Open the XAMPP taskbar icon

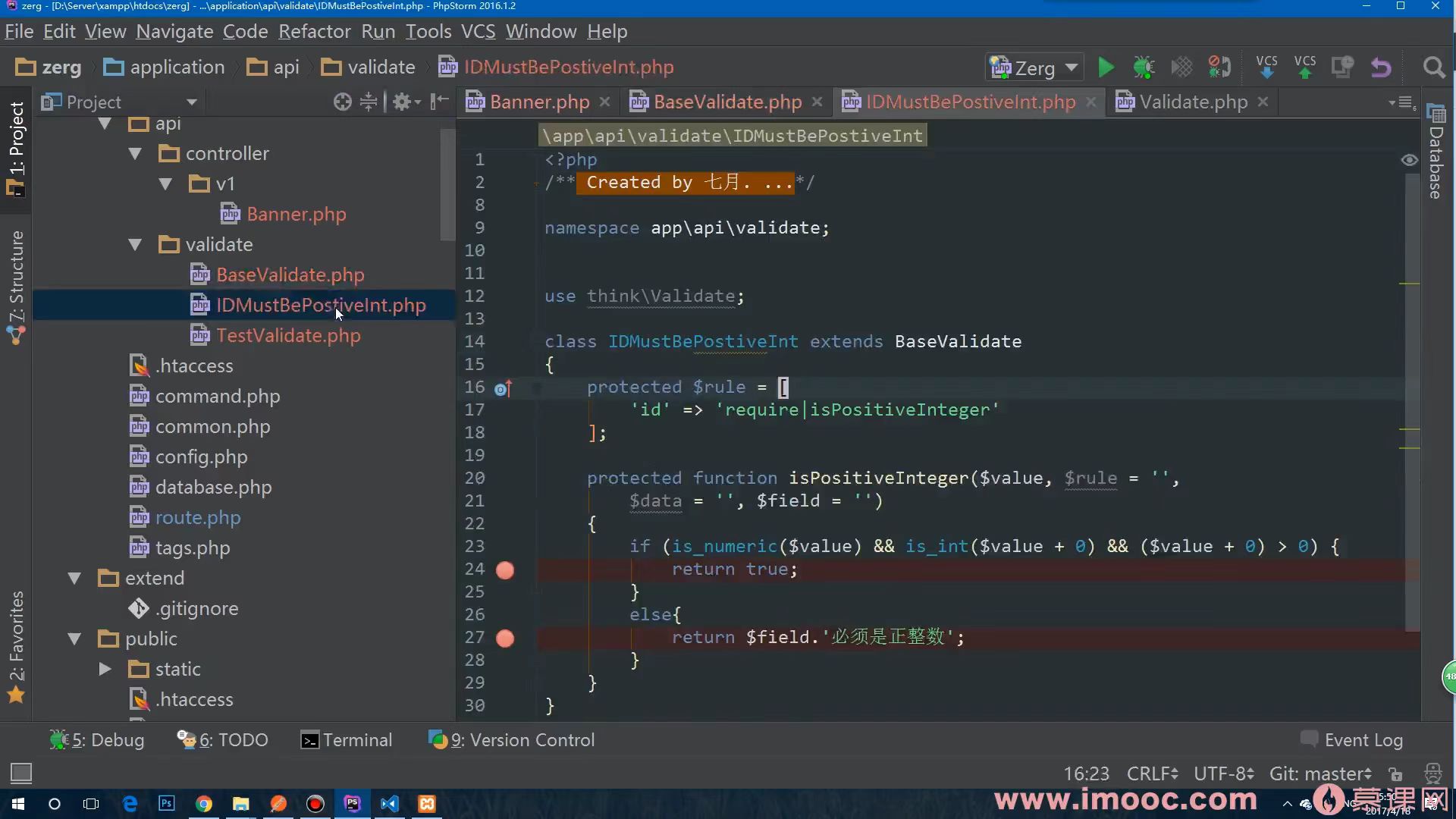point(427,804)
